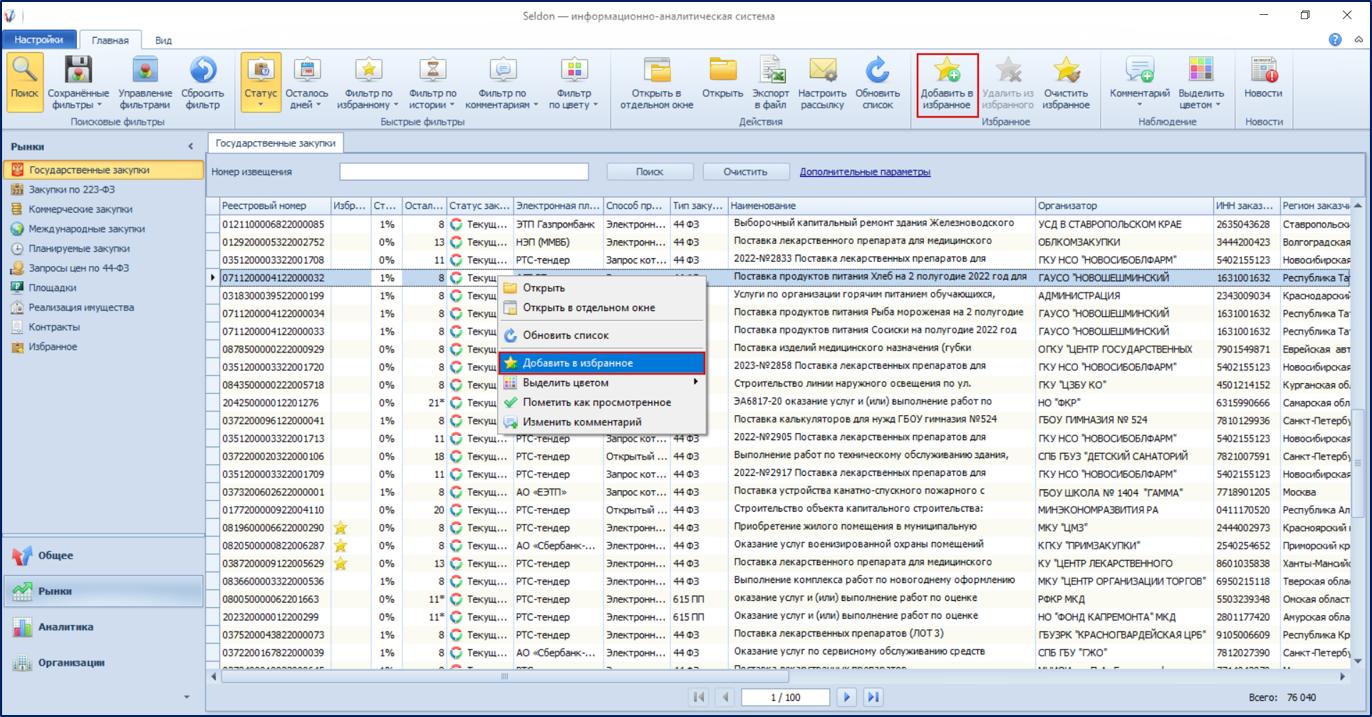1372x717 pixels.
Task: Switch to the Главная ribbon tab
Action: point(110,40)
